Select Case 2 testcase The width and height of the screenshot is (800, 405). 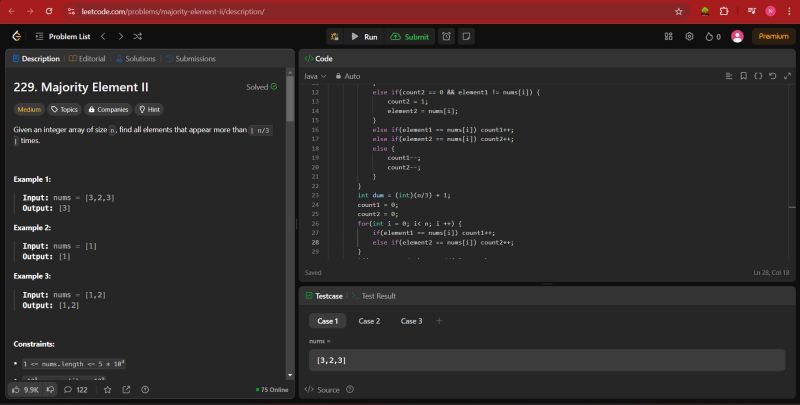point(369,321)
